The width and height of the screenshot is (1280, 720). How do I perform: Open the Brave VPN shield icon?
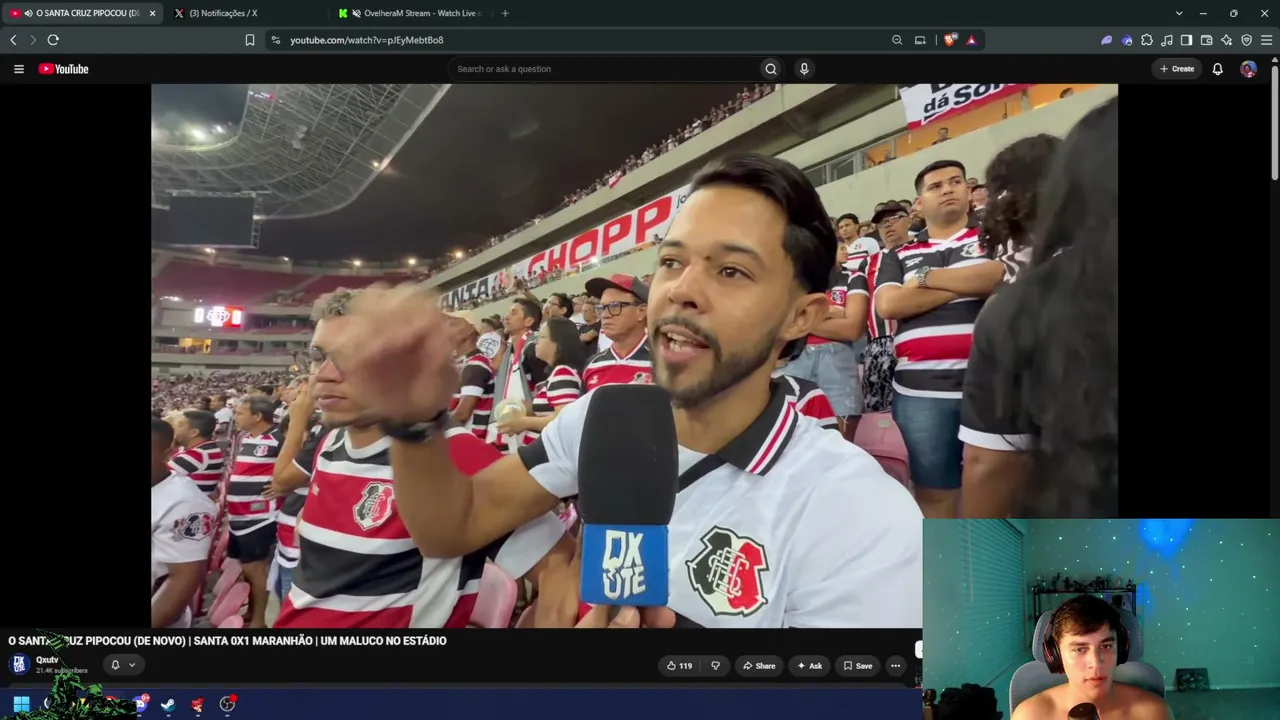pos(1246,40)
